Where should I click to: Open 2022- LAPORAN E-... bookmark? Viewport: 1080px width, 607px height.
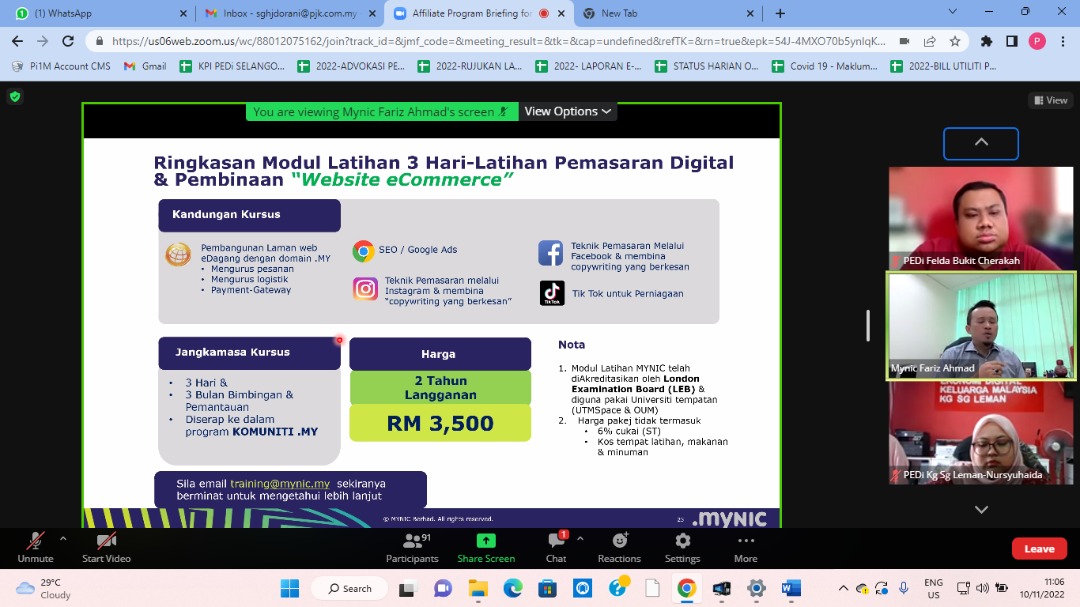(589, 66)
